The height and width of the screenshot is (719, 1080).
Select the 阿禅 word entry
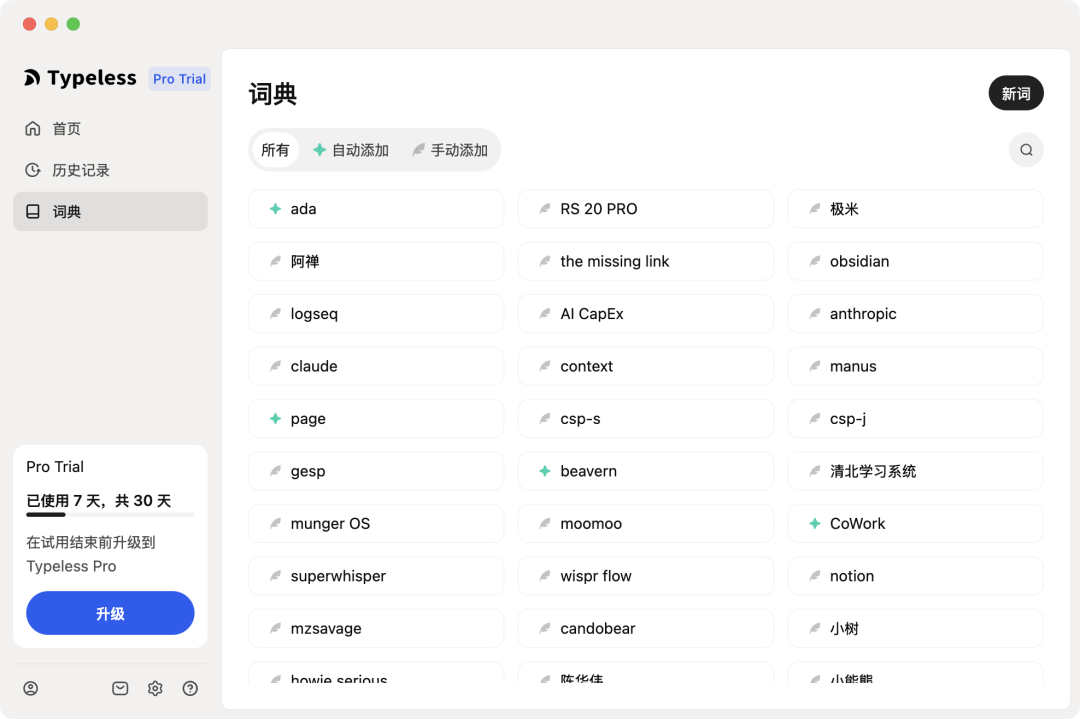(x=376, y=261)
